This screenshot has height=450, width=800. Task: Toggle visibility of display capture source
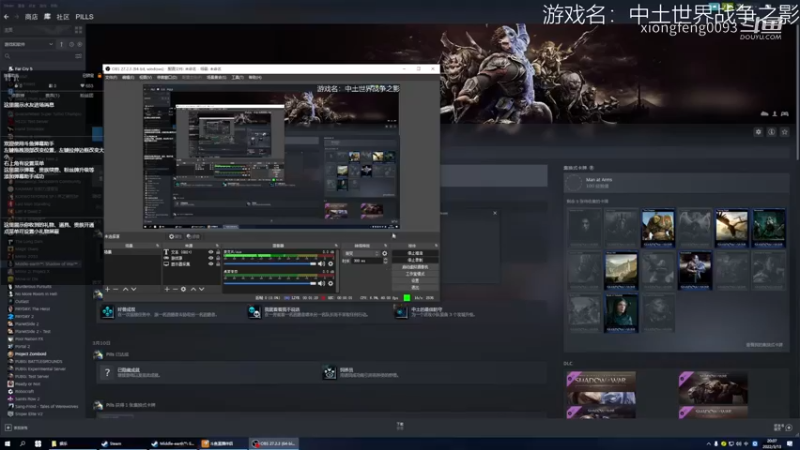[210, 264]
